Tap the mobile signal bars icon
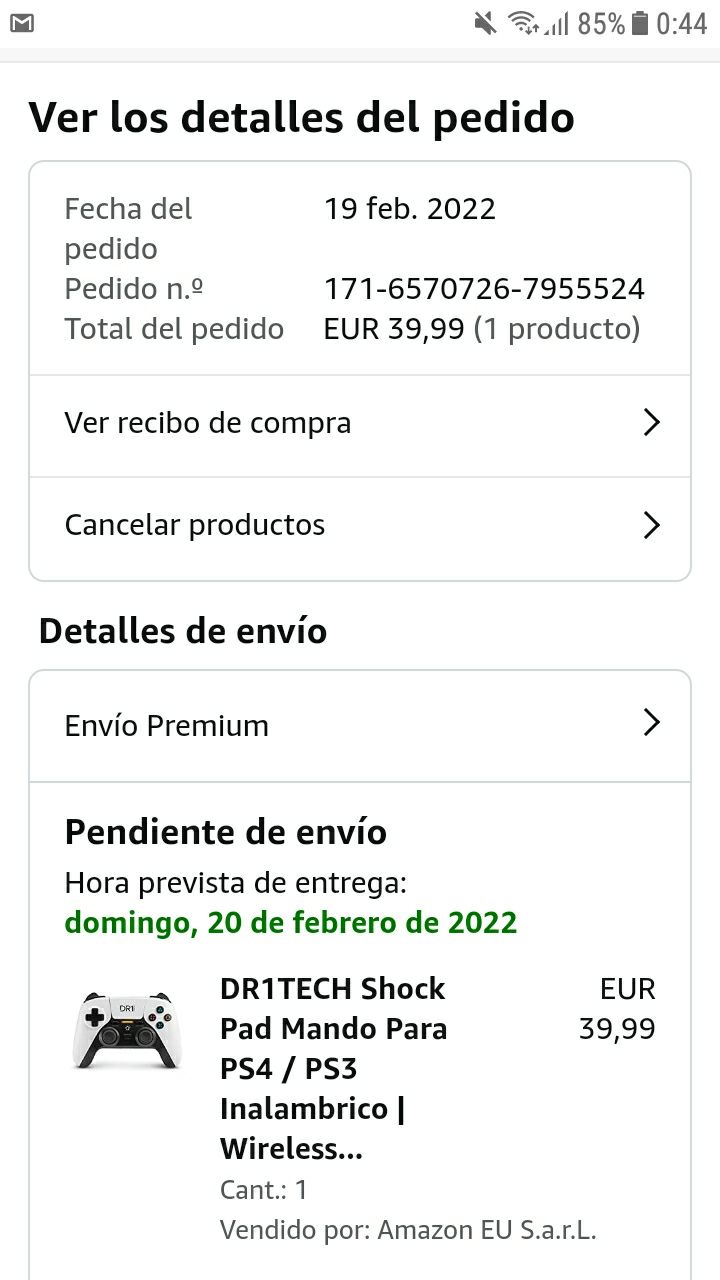This screenshot has width=720, height=1280. click(x=556, y=23)
